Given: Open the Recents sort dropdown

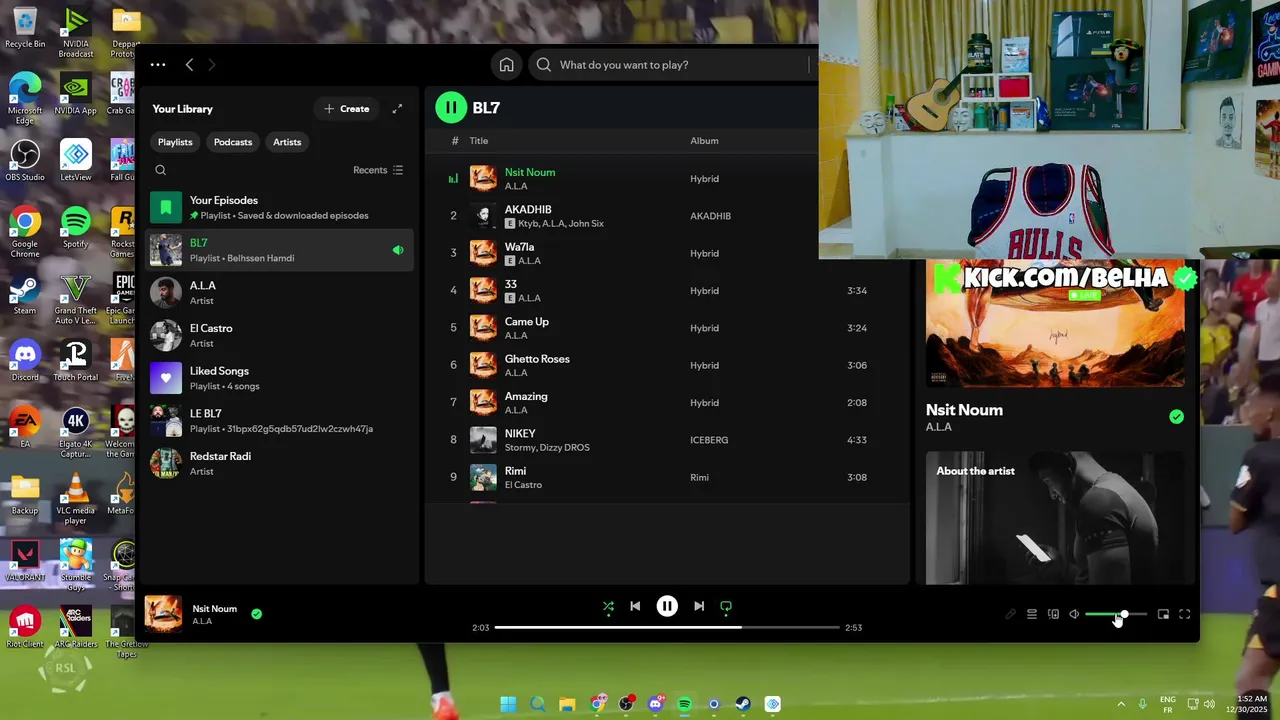Looking at the screenshot, I should [x=378, y=170].
